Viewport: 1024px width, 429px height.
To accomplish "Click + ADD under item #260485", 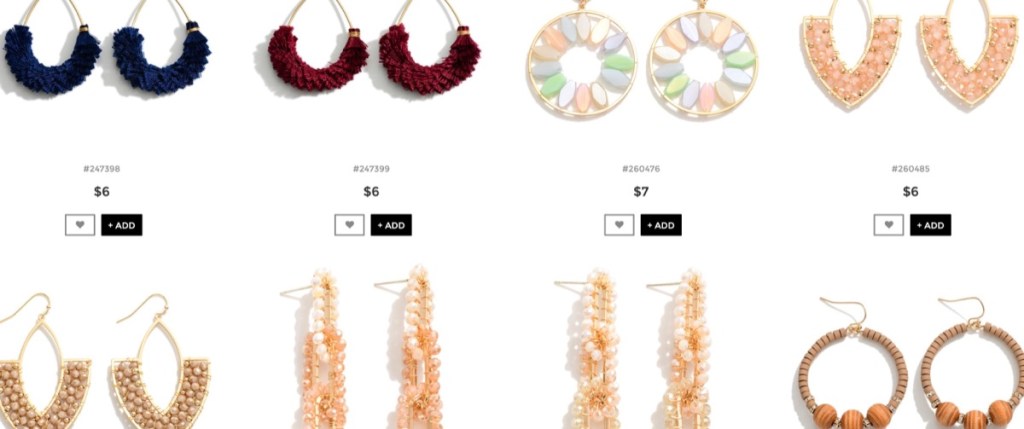I will click(x=931, y=225).
